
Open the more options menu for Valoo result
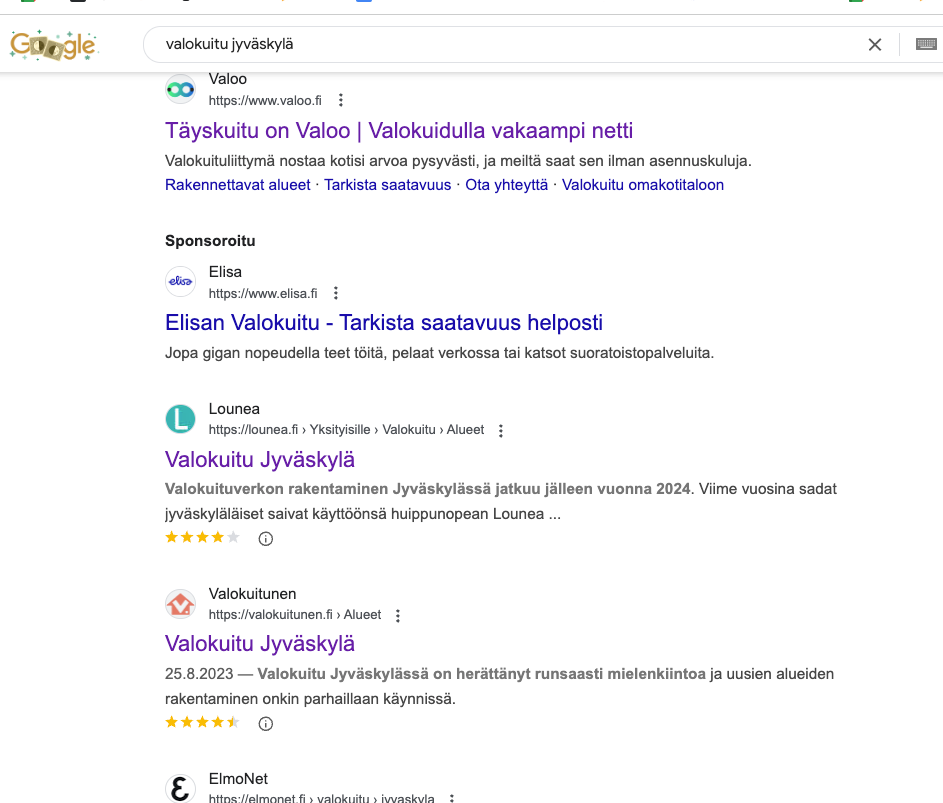pyautogui.click(x=341, y=100)
